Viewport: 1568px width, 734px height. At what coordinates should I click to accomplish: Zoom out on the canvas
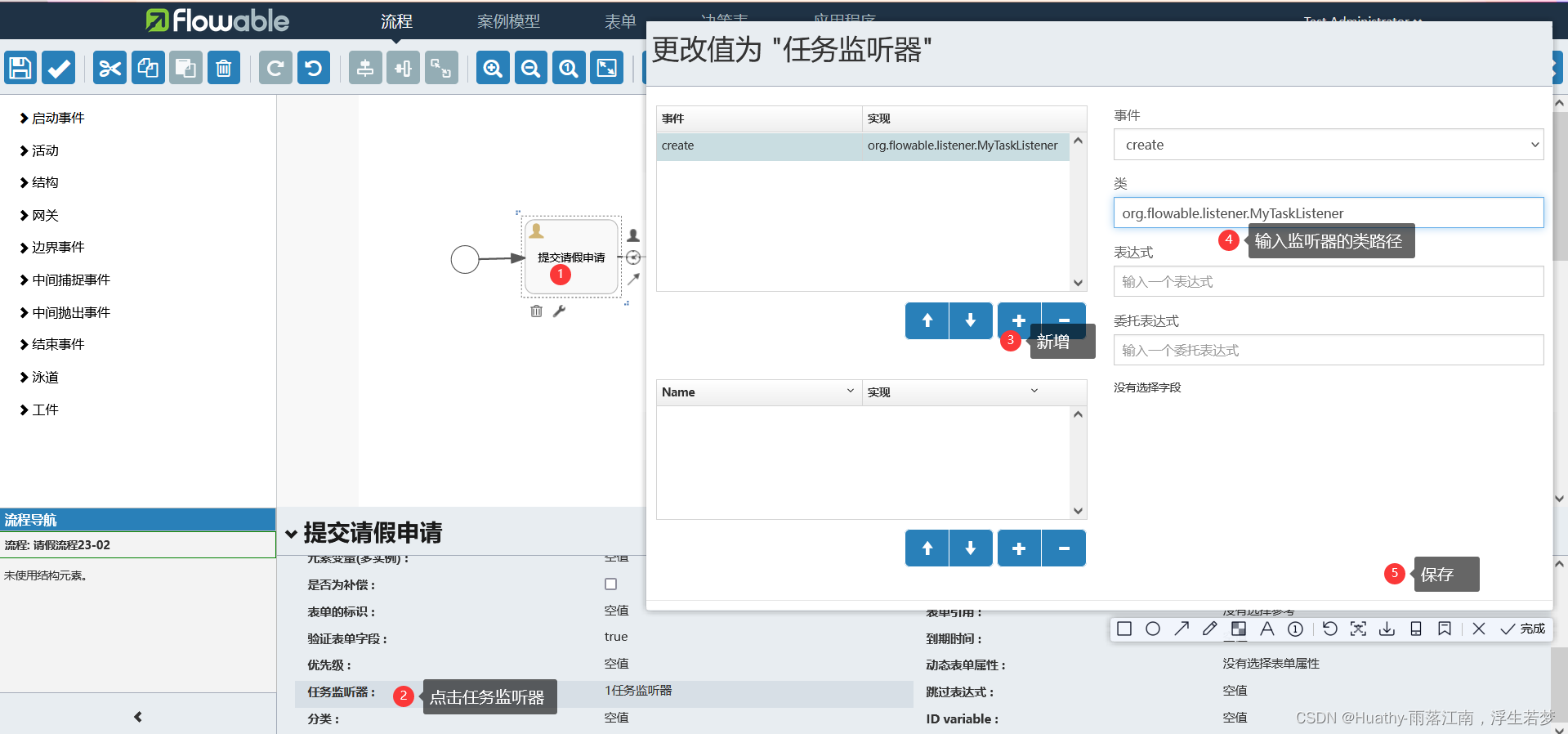pos(531,68)
